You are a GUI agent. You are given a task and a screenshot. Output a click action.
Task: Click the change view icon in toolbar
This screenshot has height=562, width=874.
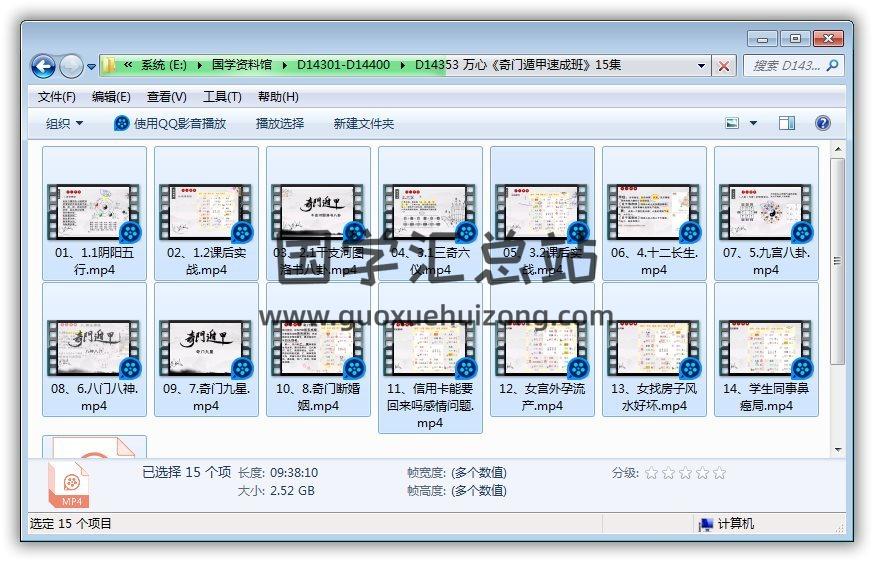[733, 123]
